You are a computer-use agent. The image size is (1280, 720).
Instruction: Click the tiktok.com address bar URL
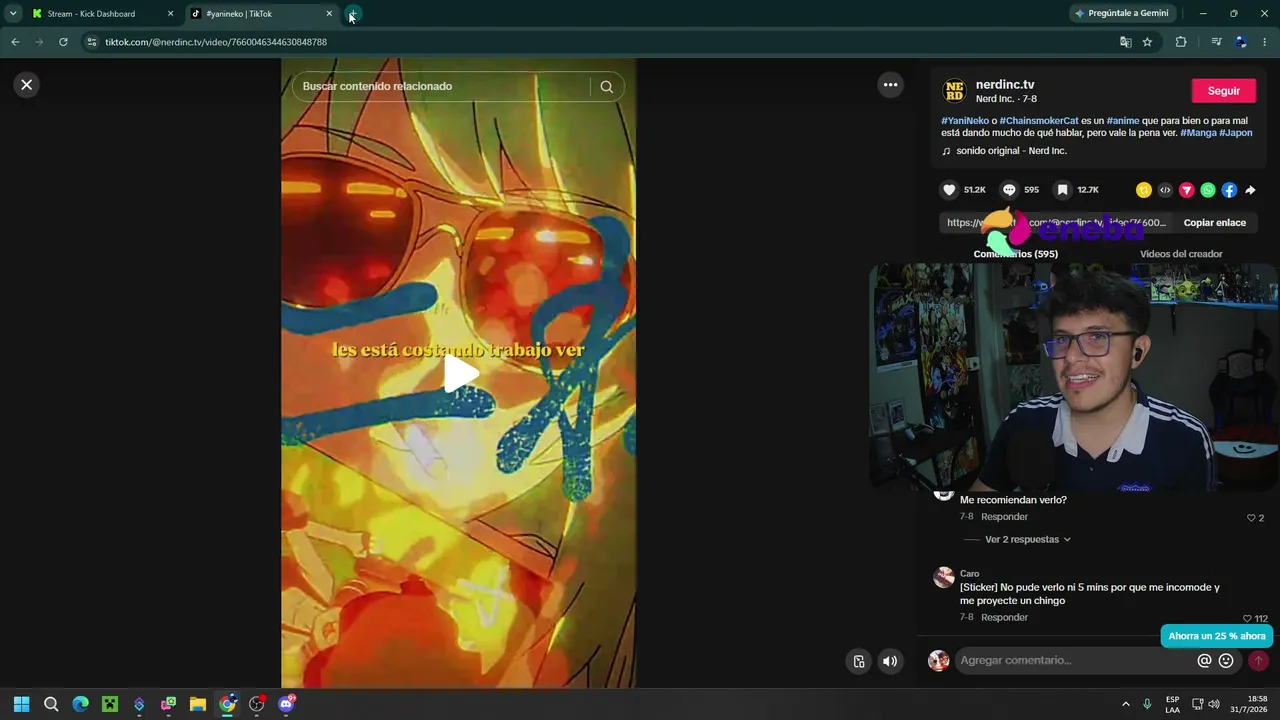pyautogui.click(x=216, y=42)
